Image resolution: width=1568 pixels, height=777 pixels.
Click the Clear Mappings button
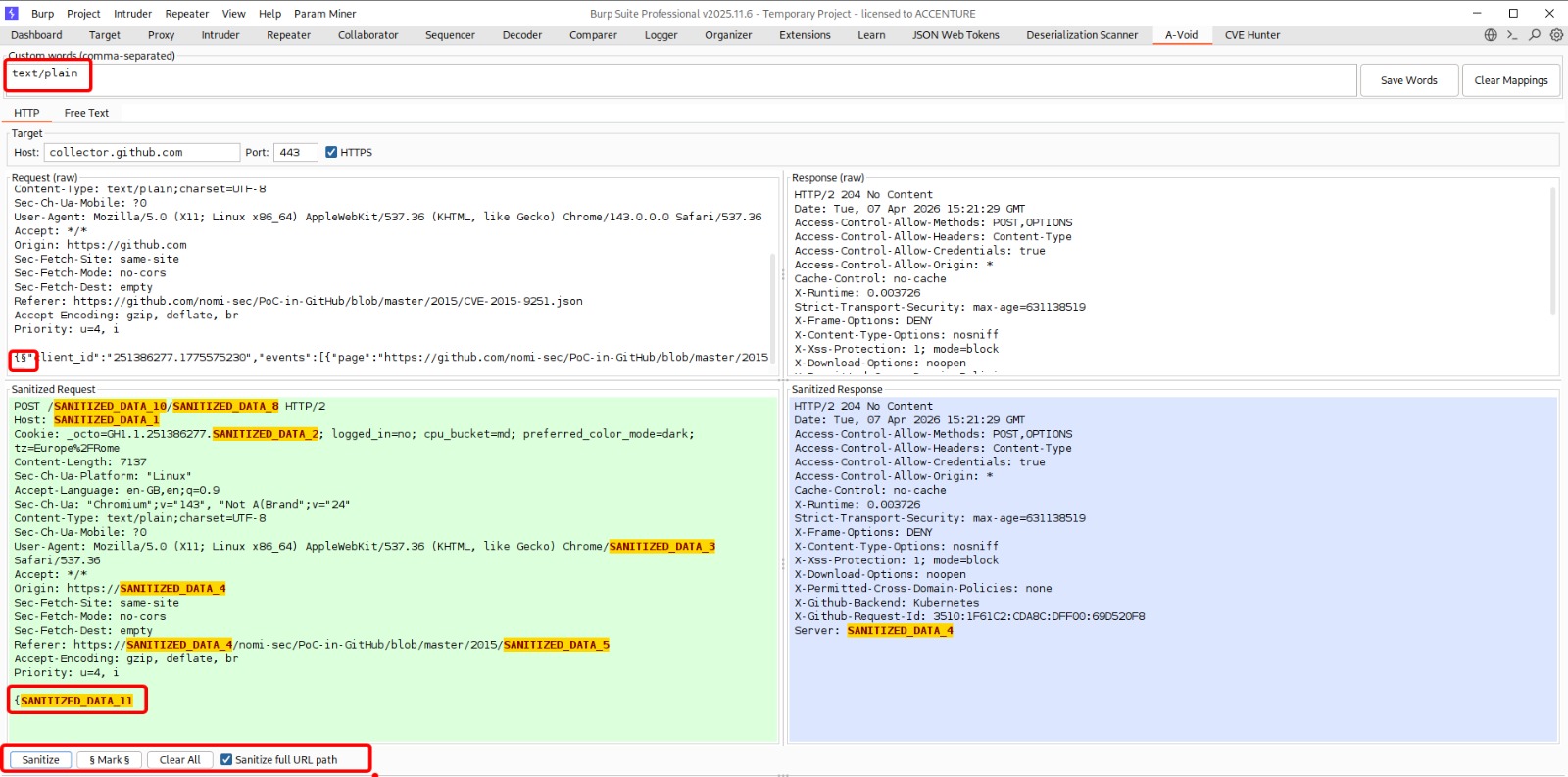[x=1510, y=80]
